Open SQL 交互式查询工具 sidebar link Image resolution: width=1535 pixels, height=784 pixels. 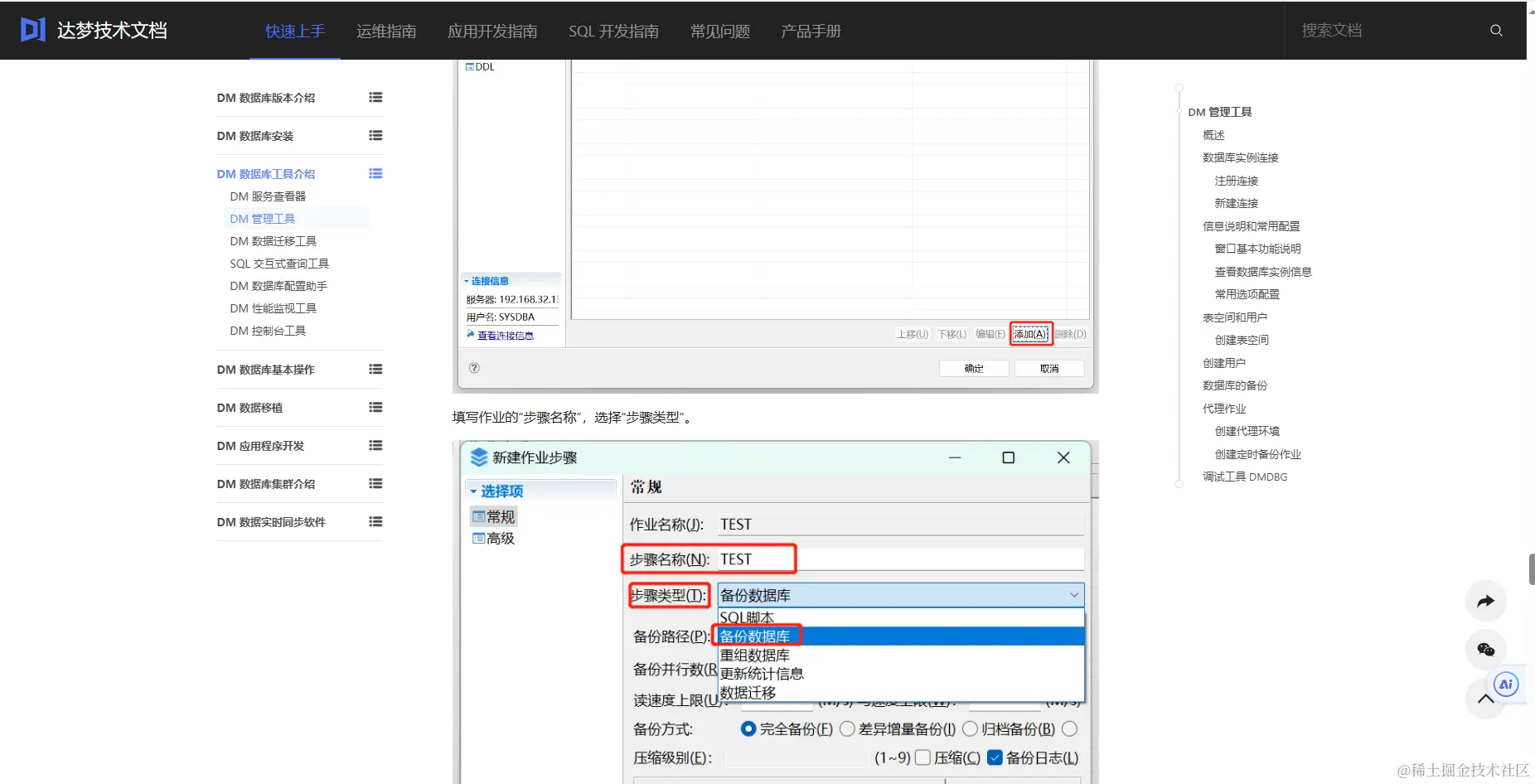tap(279, 264)
